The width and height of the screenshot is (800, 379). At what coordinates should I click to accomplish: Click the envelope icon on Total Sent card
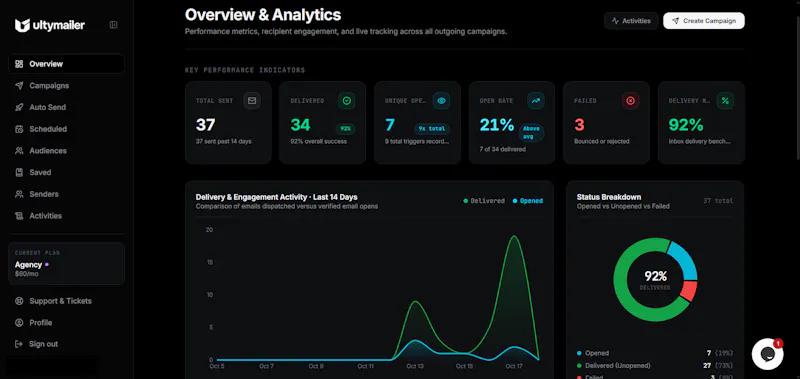click(x=252, y=100)
